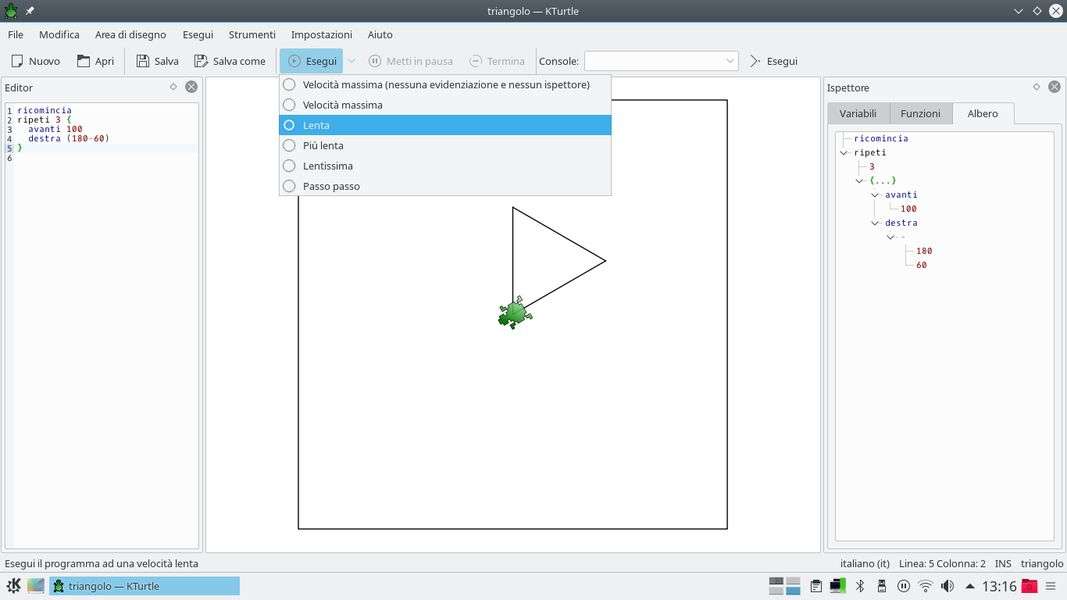Open a file with the Apri icon
The height and width of the screenshot is (600, 1067).
83,61
